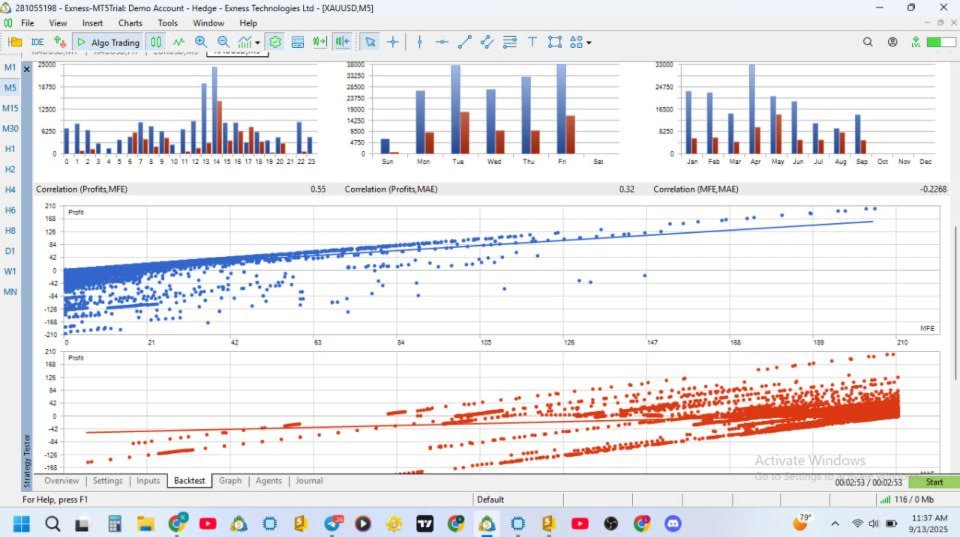Select the M30 timeframe
Viewport: 960px width, 537px height.
(x=10, y=129)
